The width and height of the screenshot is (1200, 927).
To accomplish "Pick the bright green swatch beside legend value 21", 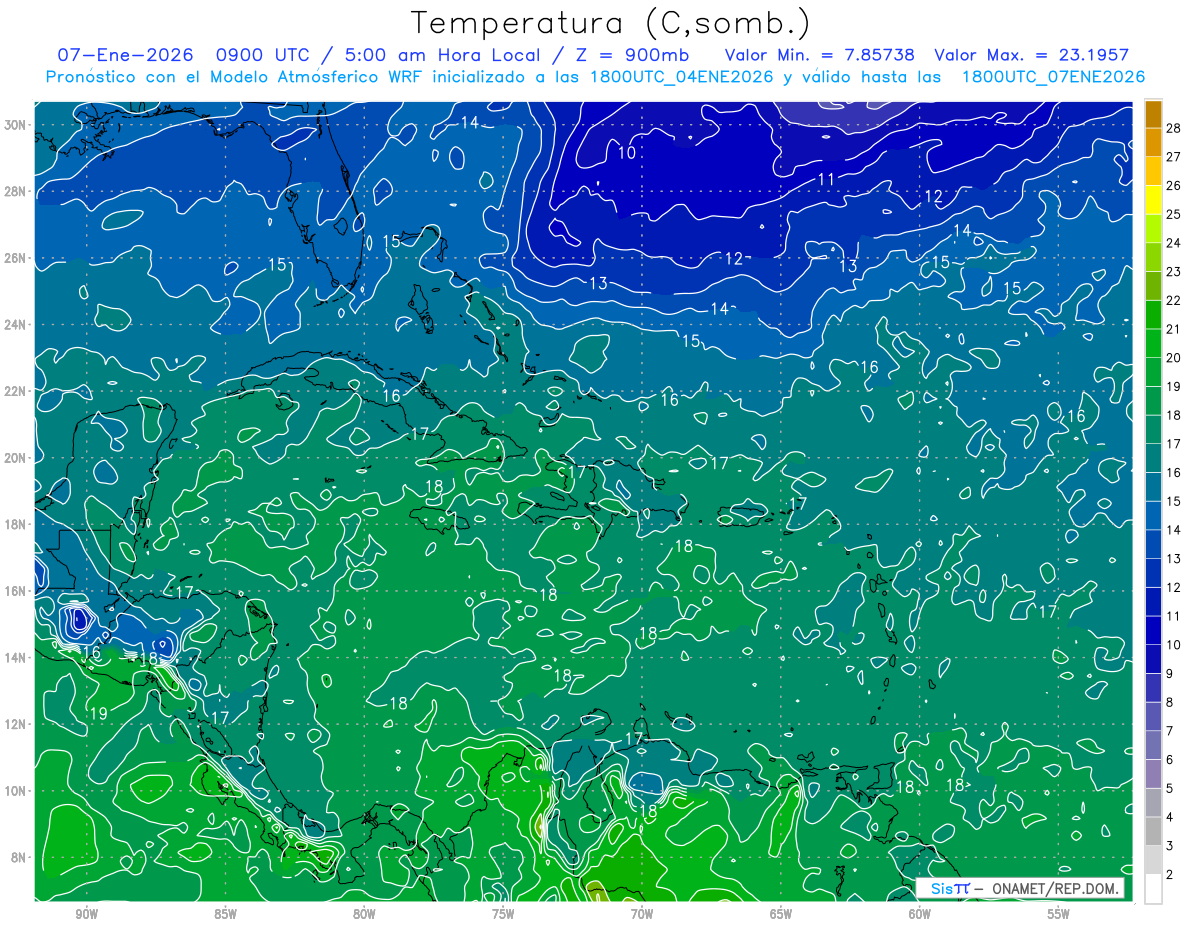I will tap(1154, 315).
